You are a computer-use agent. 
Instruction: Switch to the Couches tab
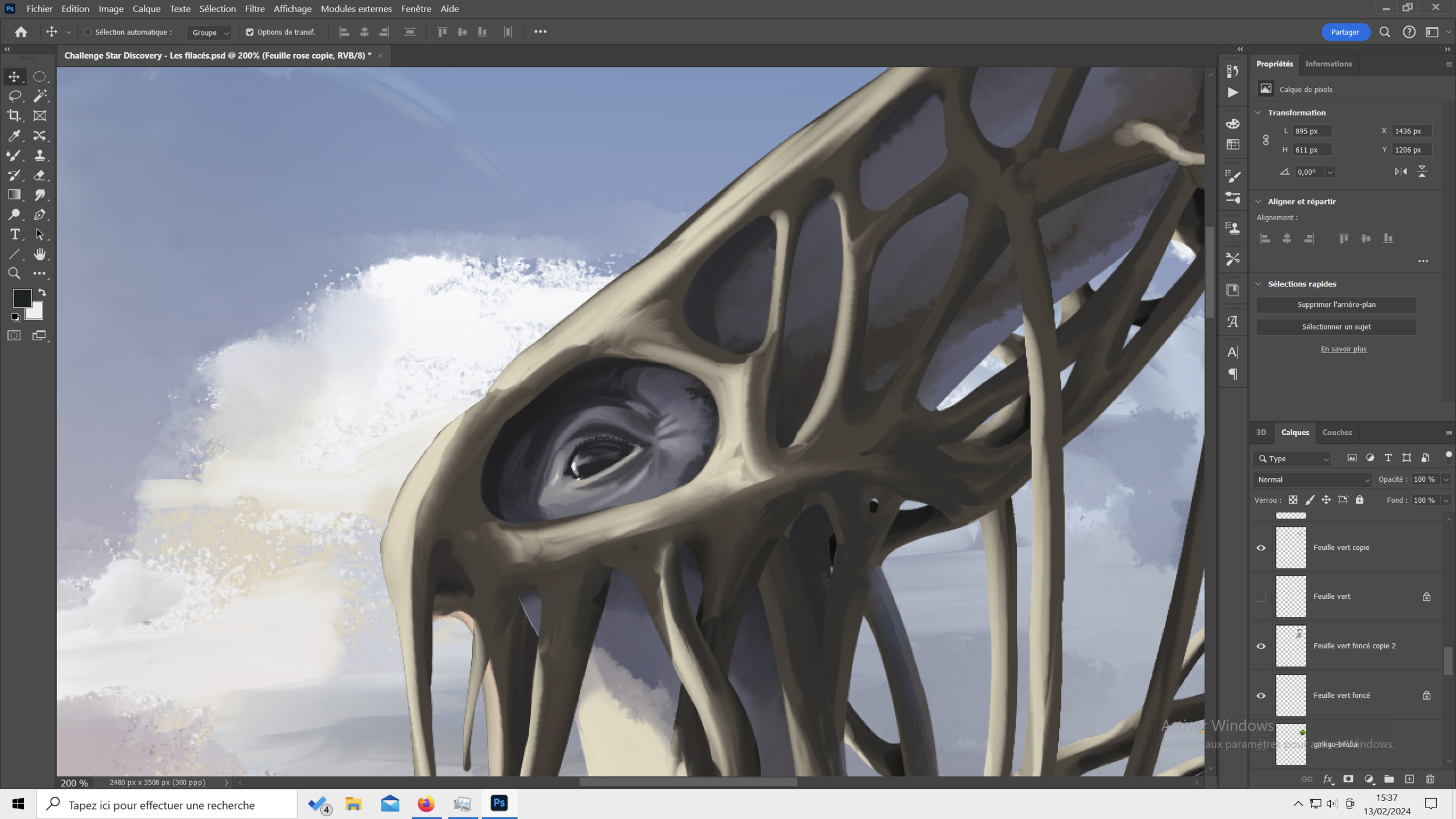click(x=1337, y=432)
